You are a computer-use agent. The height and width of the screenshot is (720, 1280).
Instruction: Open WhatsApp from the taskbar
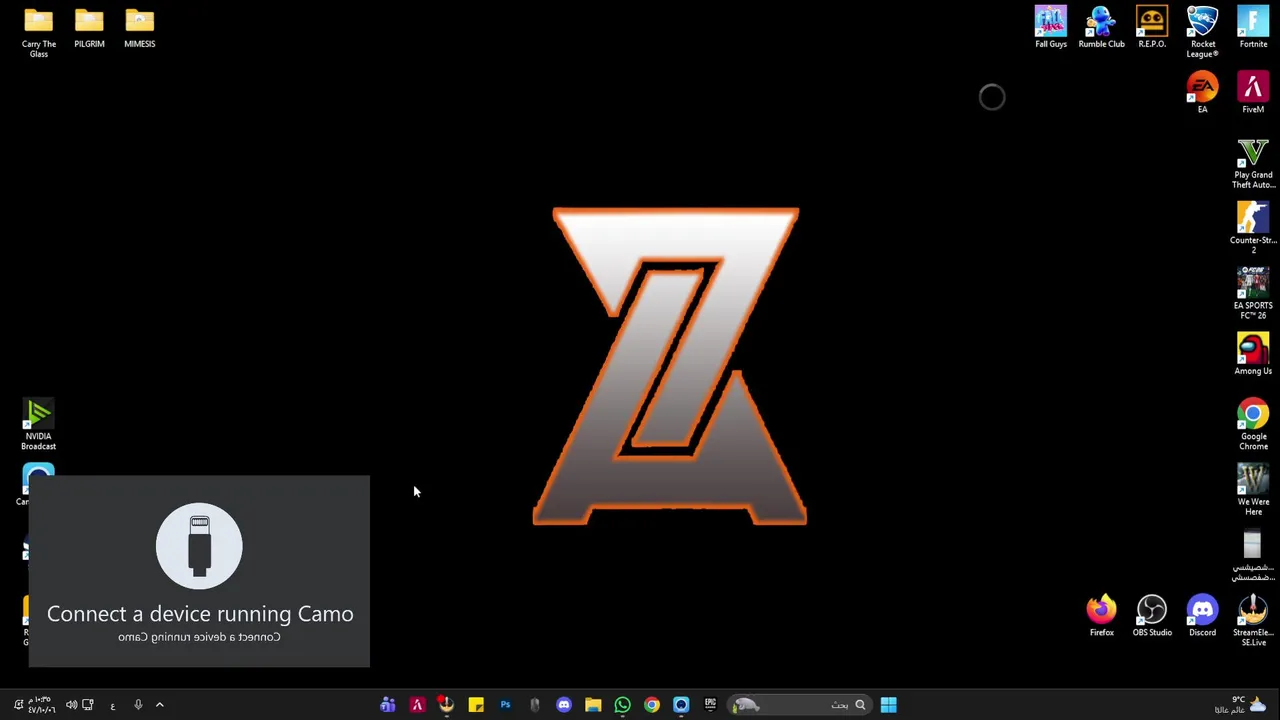click(x=622, y=705)
